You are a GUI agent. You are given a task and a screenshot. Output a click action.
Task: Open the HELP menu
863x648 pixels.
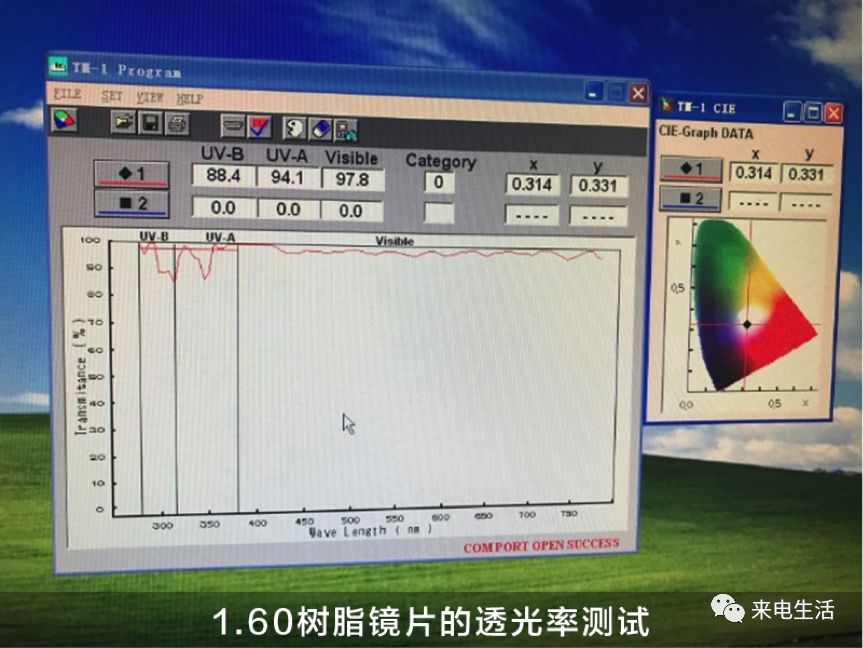190,99
